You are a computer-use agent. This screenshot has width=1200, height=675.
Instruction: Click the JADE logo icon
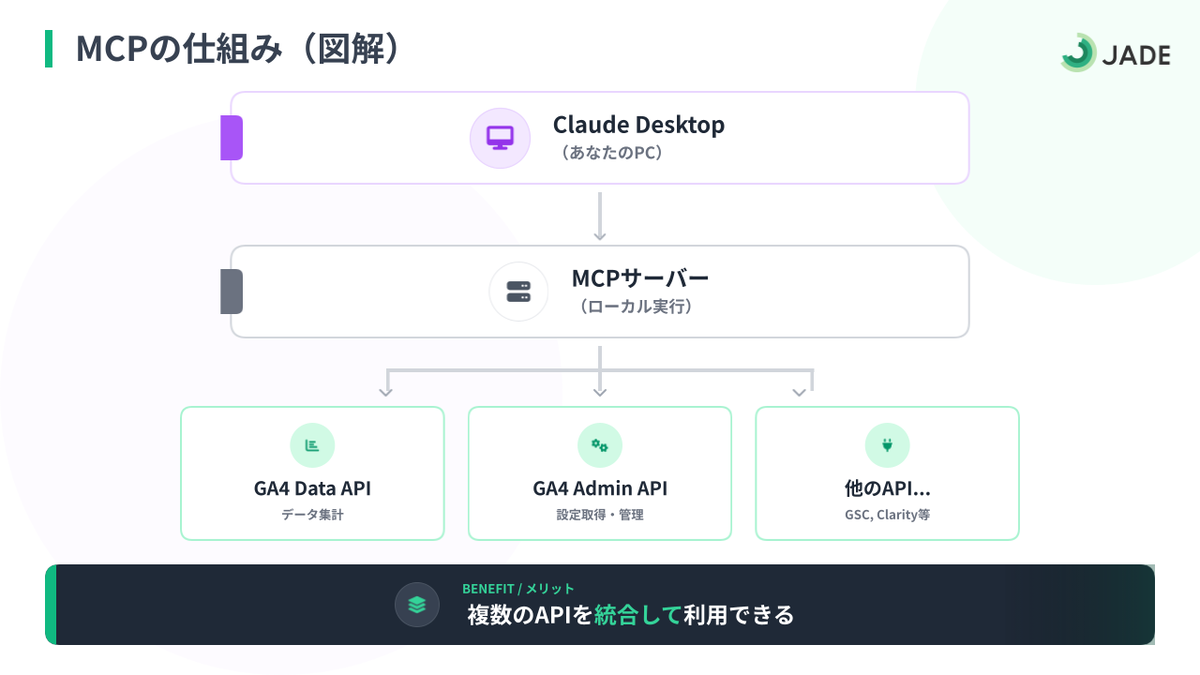(1078, 53)
